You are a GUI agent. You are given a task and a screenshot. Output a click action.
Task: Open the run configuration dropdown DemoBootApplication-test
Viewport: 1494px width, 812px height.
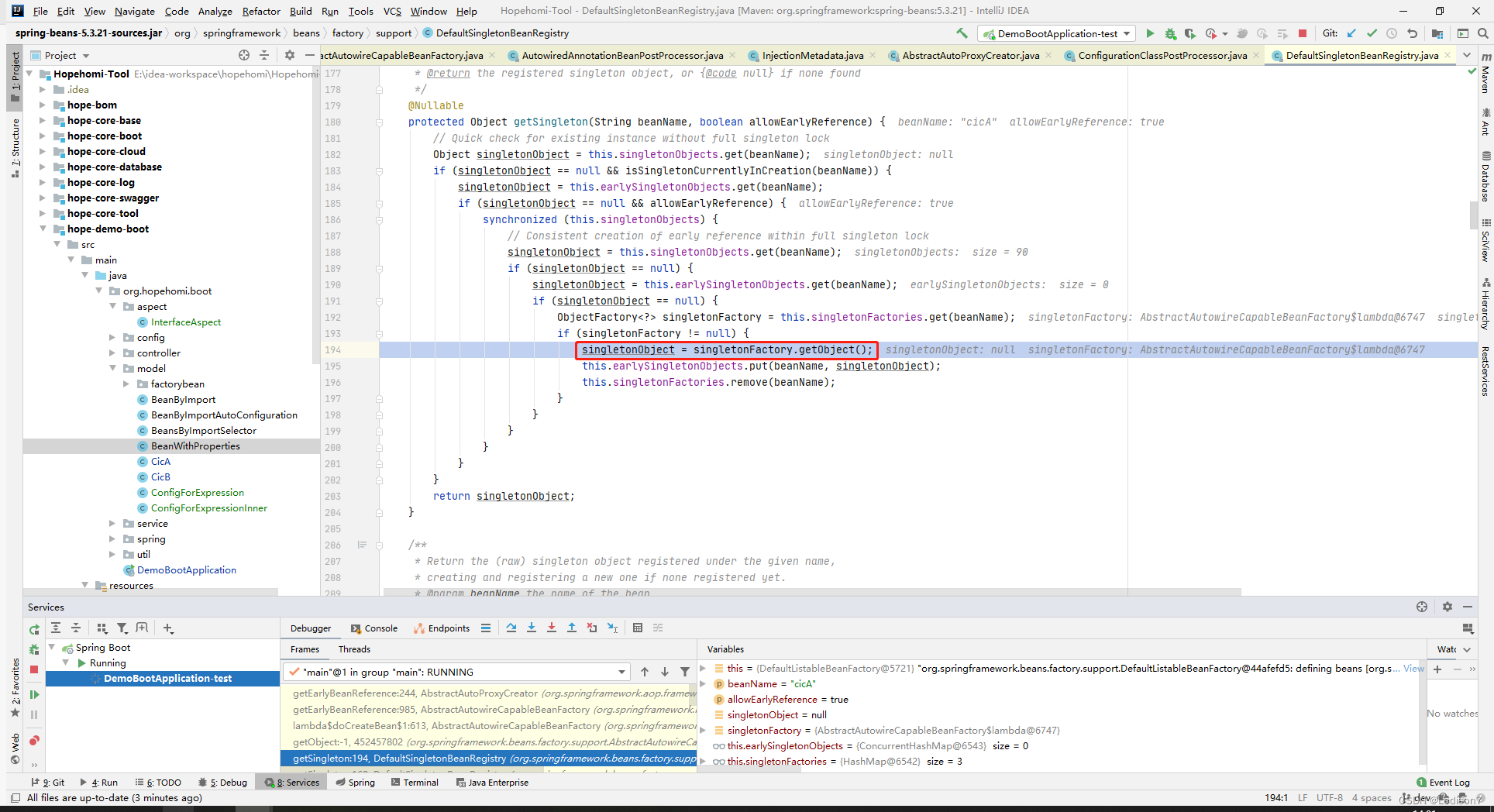click(x=1057, y=33)
